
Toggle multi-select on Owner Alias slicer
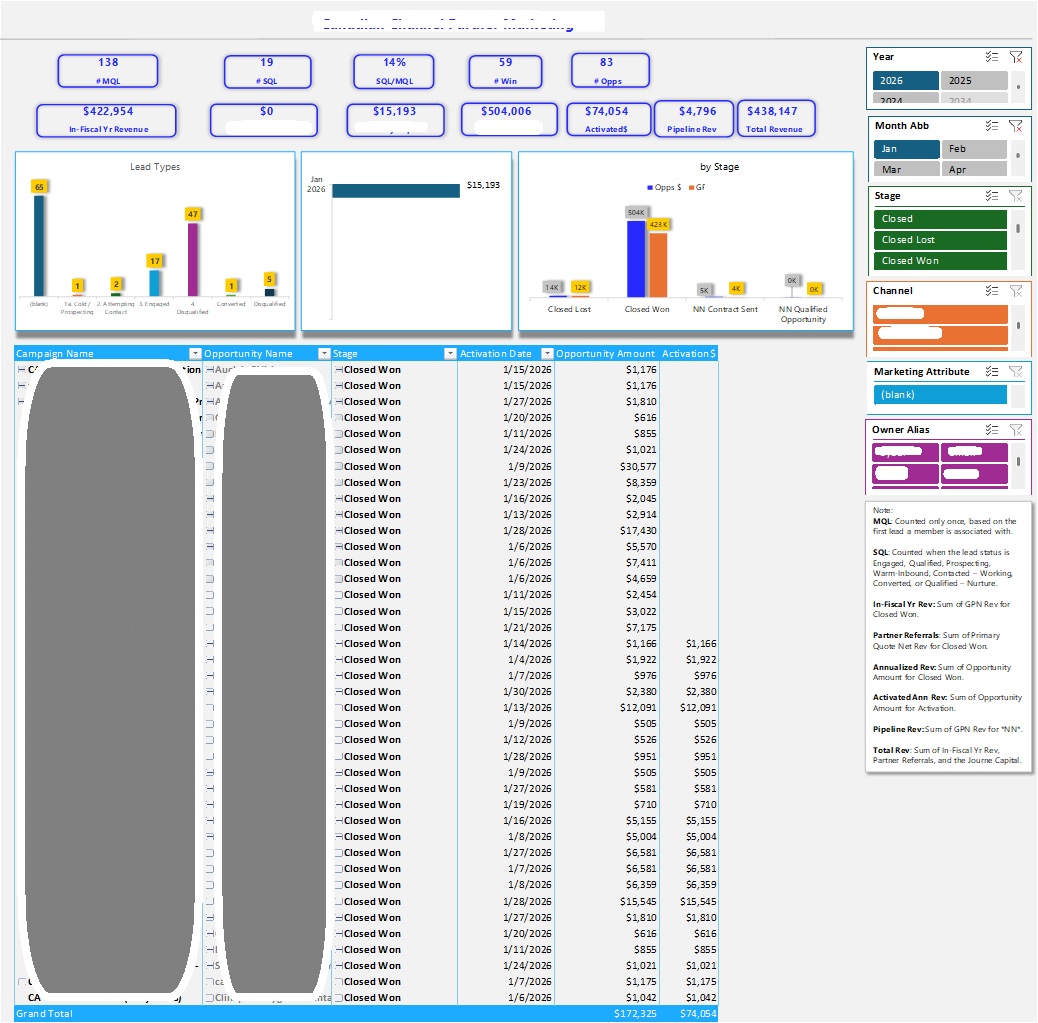992,430
